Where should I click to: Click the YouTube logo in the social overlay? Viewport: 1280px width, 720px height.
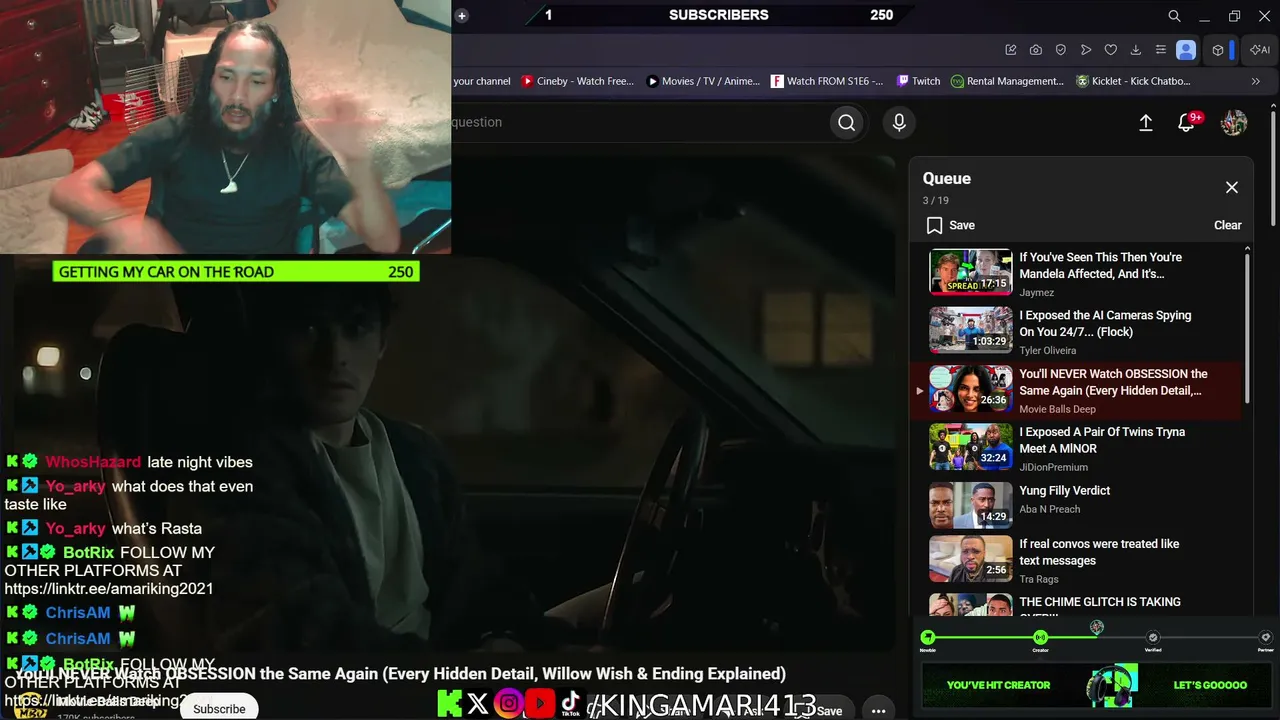(540, 704)
